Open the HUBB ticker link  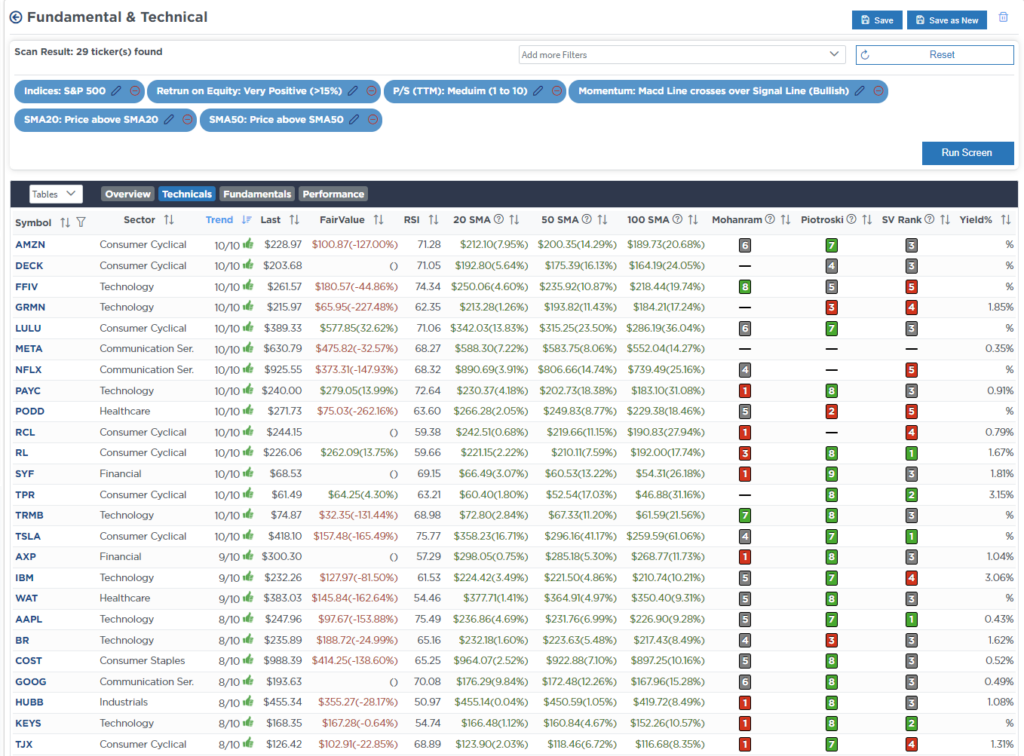coord(29,703)
